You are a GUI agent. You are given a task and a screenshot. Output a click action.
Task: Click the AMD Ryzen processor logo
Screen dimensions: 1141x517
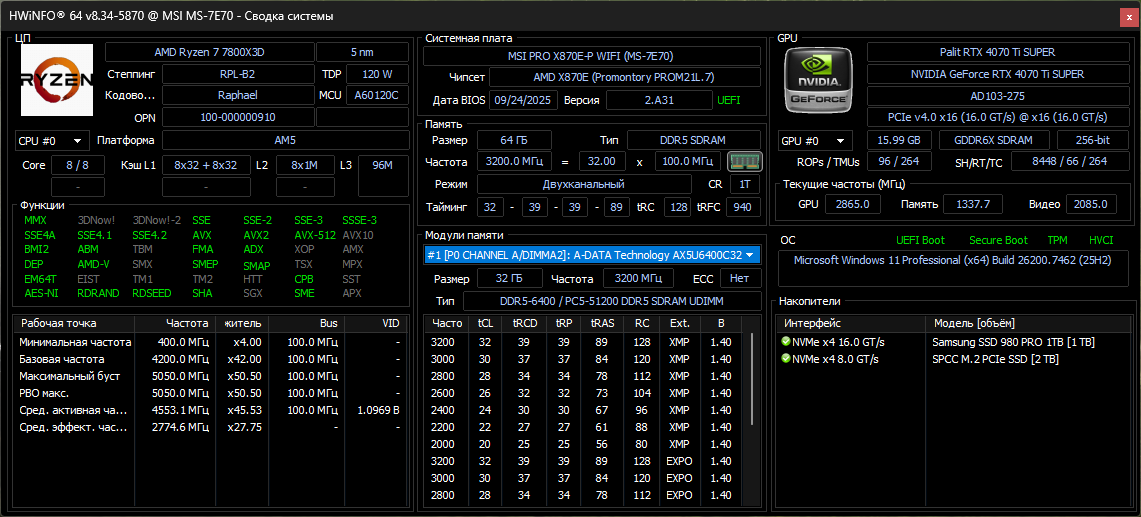click(57, 79)
